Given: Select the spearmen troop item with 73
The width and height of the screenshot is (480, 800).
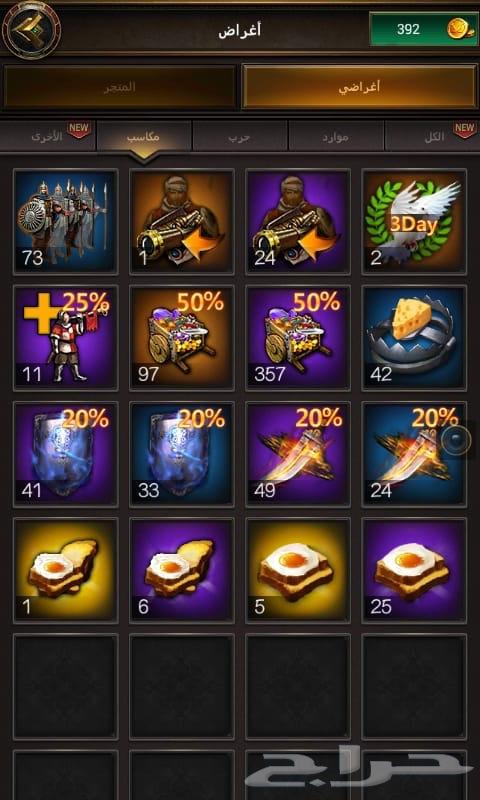Looking at the screenshot, I should pos(66,221).
